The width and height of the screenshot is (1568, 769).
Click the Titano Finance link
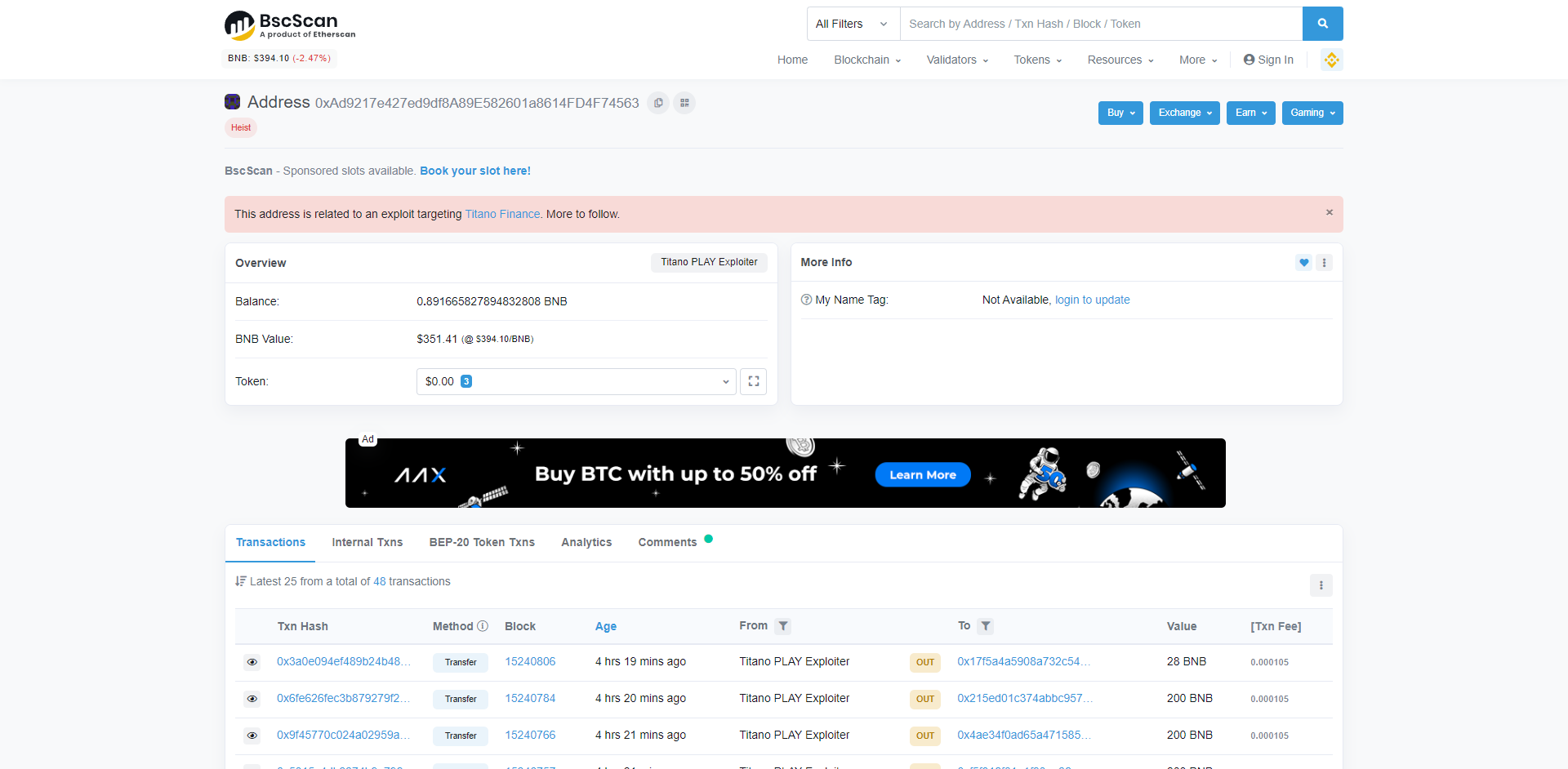point(502,214)
